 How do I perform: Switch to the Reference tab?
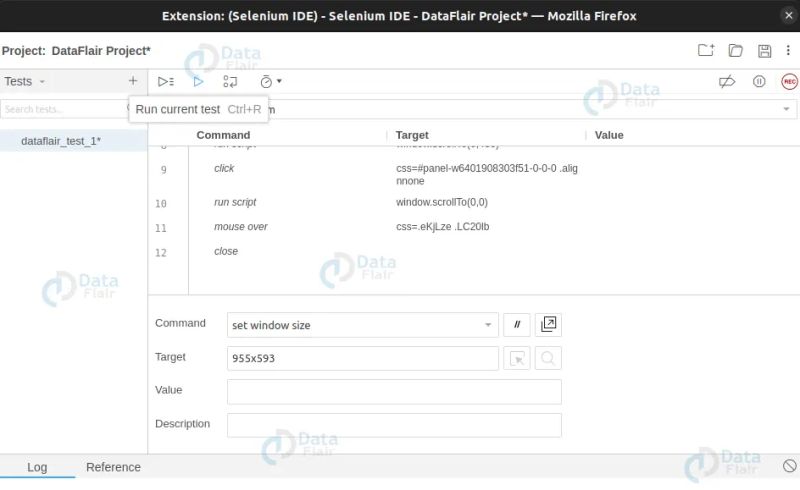(113, 467)
